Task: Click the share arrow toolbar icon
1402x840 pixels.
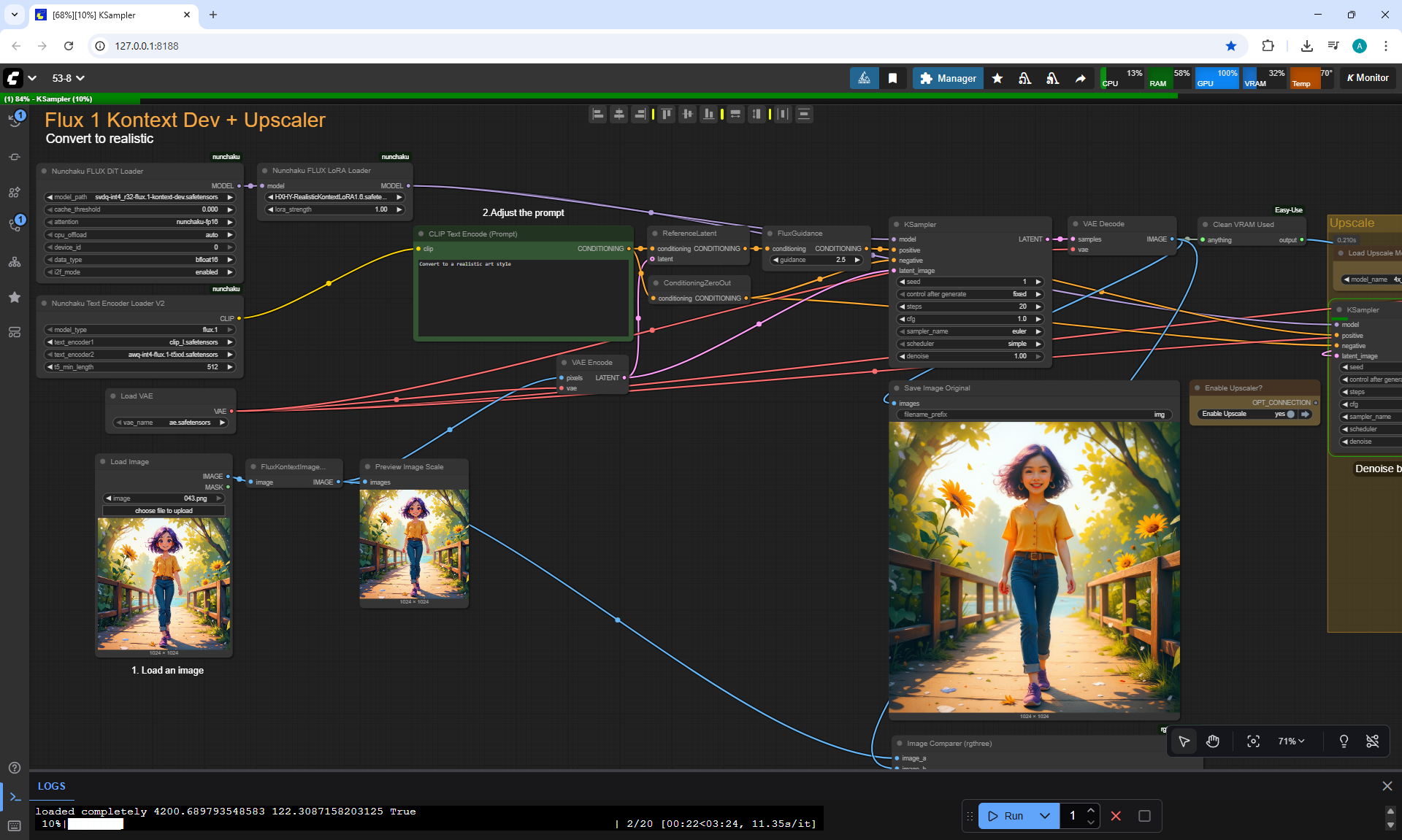Action: tap(1080, 78)
